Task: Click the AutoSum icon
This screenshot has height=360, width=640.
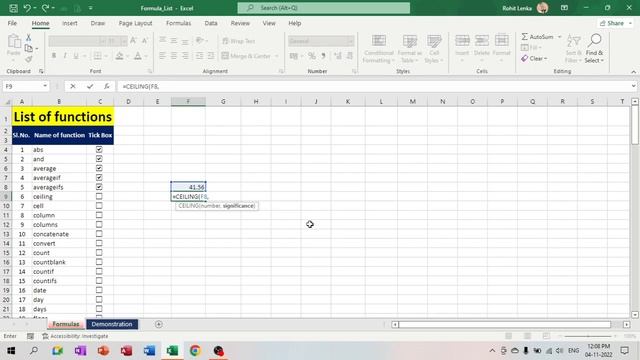Action: [525, 37]
